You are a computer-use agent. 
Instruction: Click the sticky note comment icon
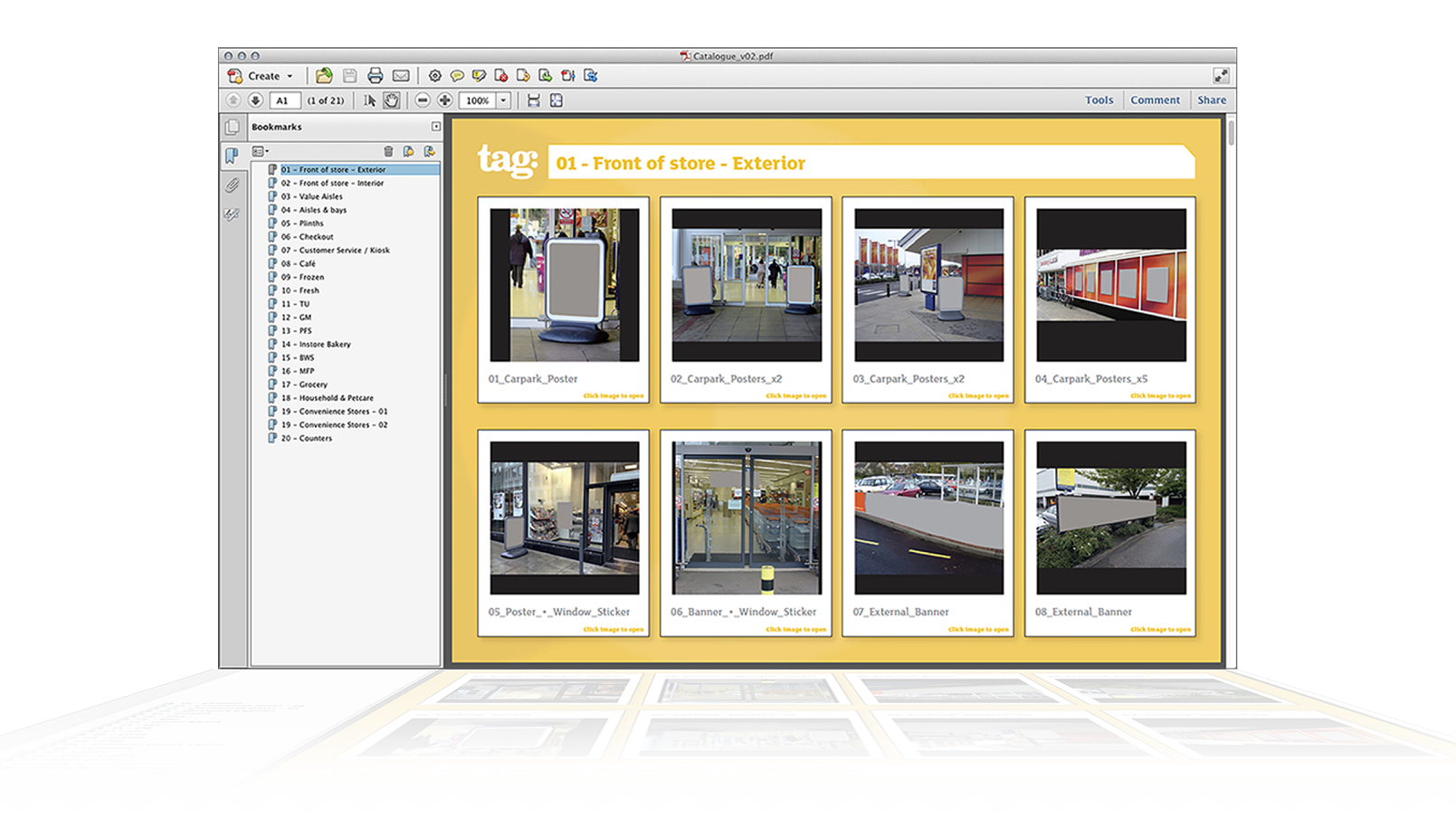457,76
